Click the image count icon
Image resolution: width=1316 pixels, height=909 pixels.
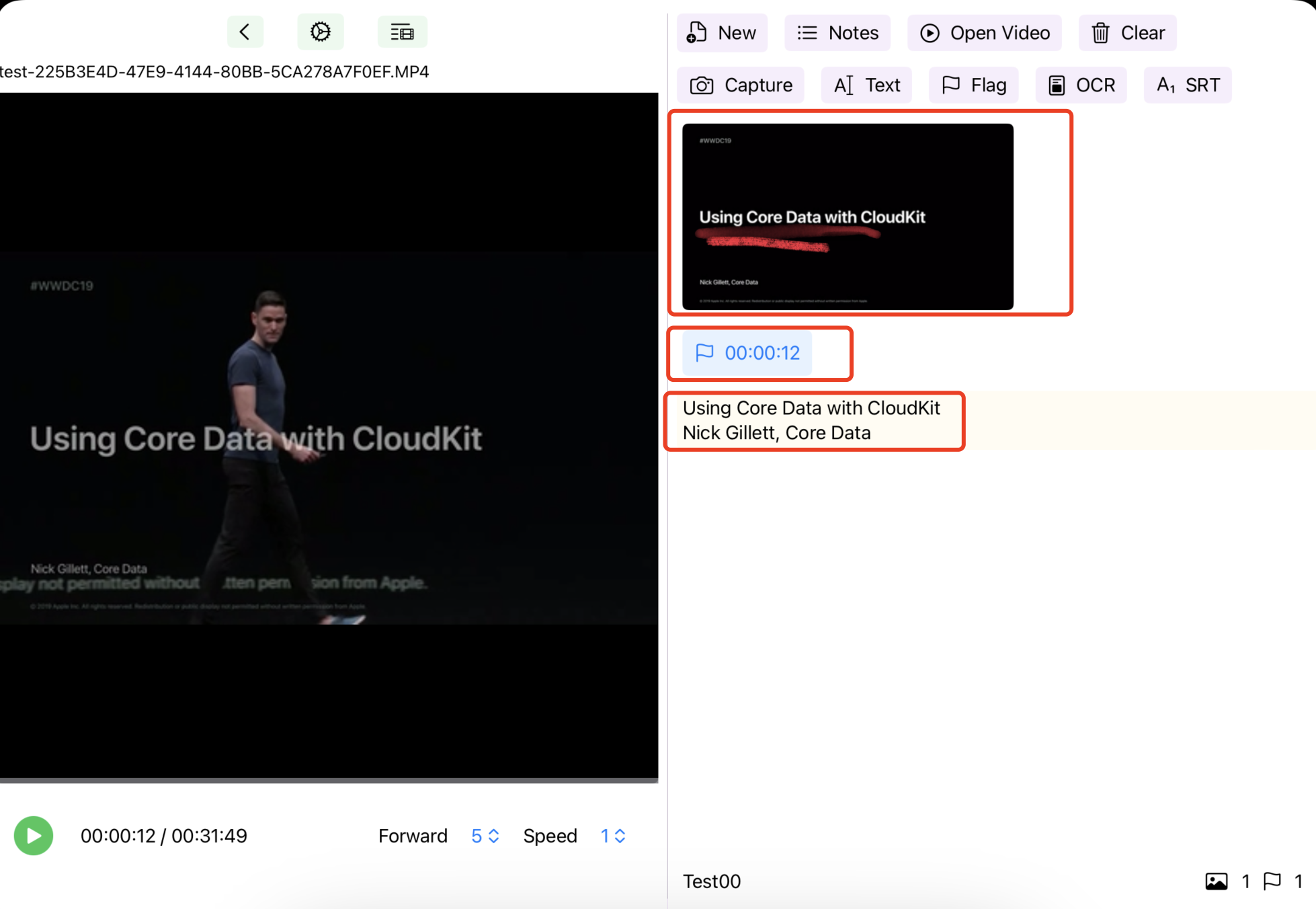point(1217,881)
